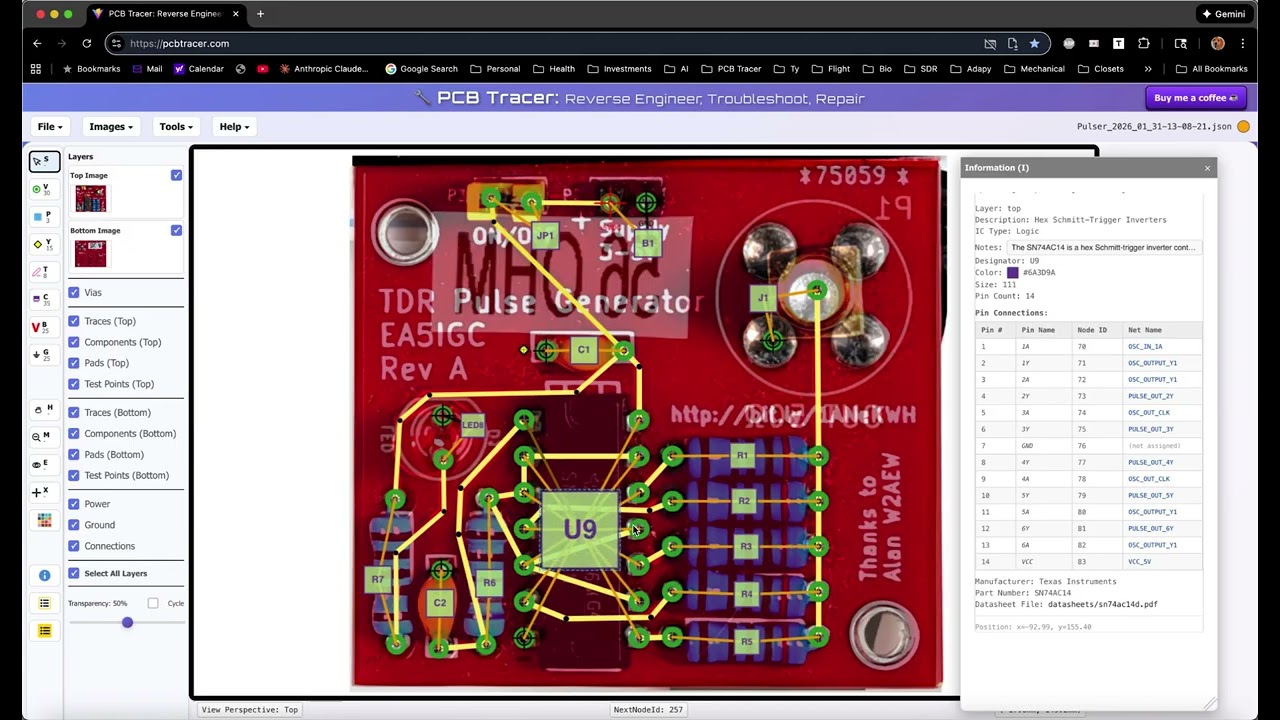Open the Mechanical bookmark folder

tap(1034, 69)
